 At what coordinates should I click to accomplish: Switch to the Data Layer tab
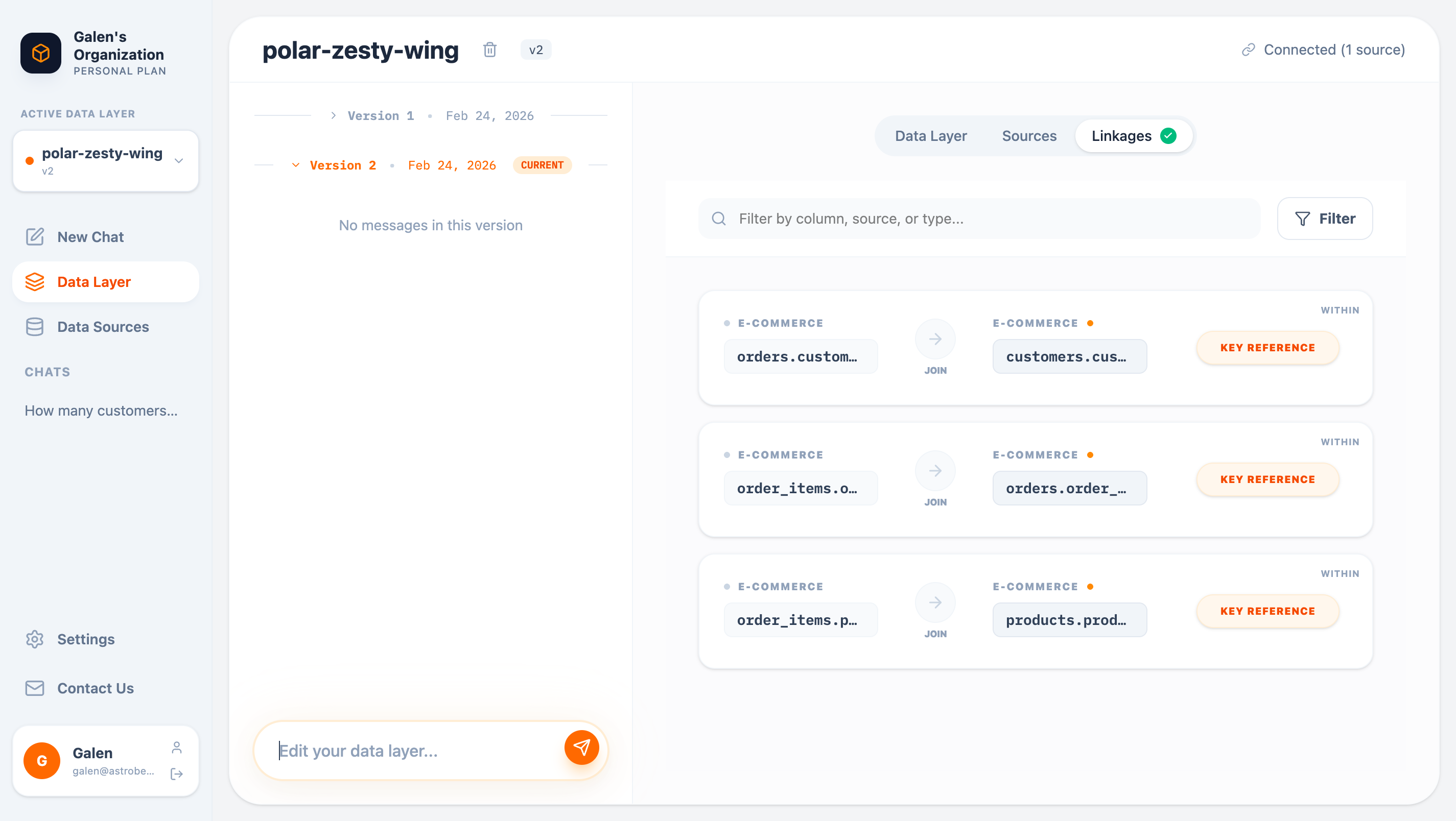coord(930,136)
